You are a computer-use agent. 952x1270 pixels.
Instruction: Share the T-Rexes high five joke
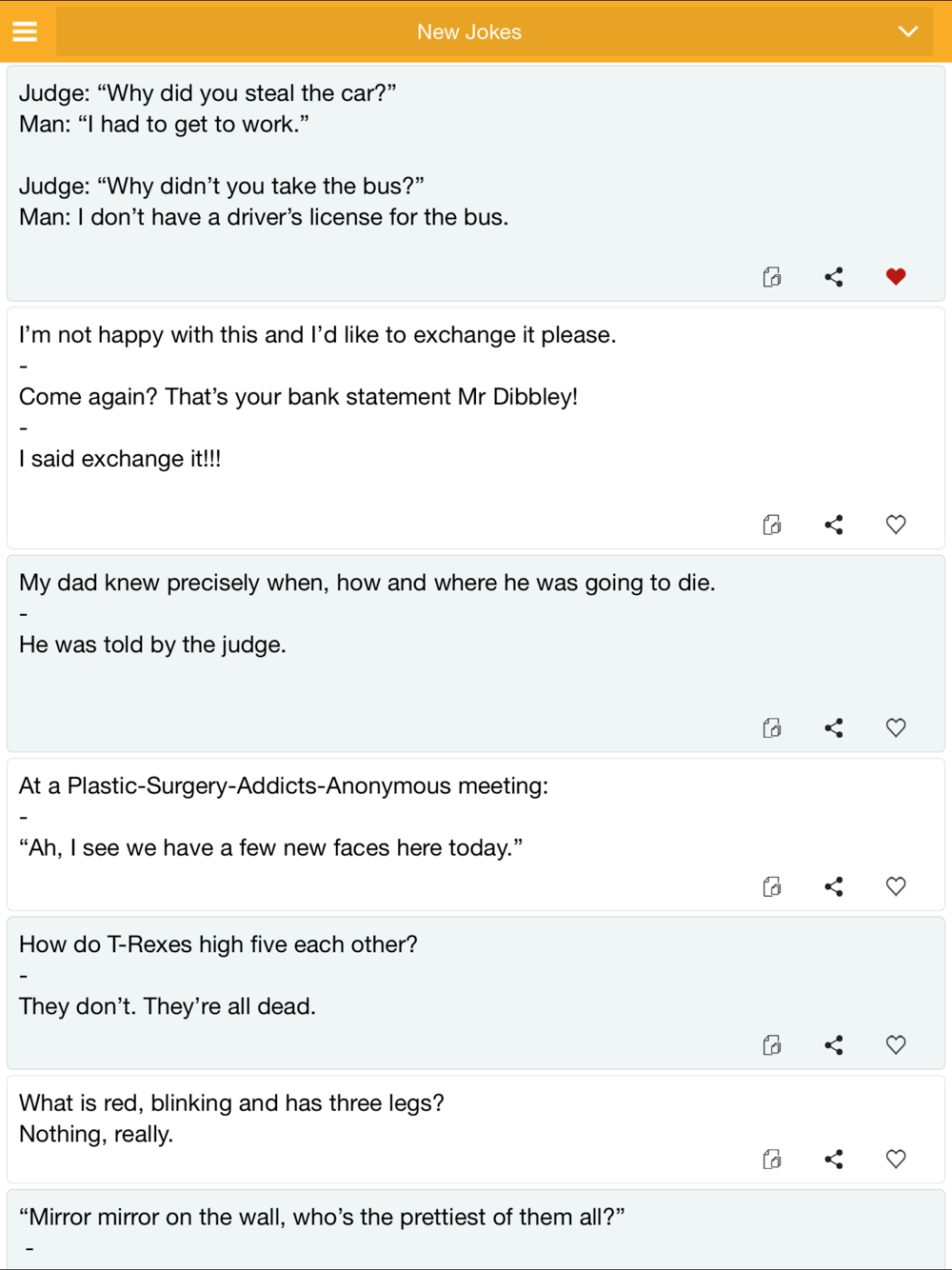(834, 1045)
